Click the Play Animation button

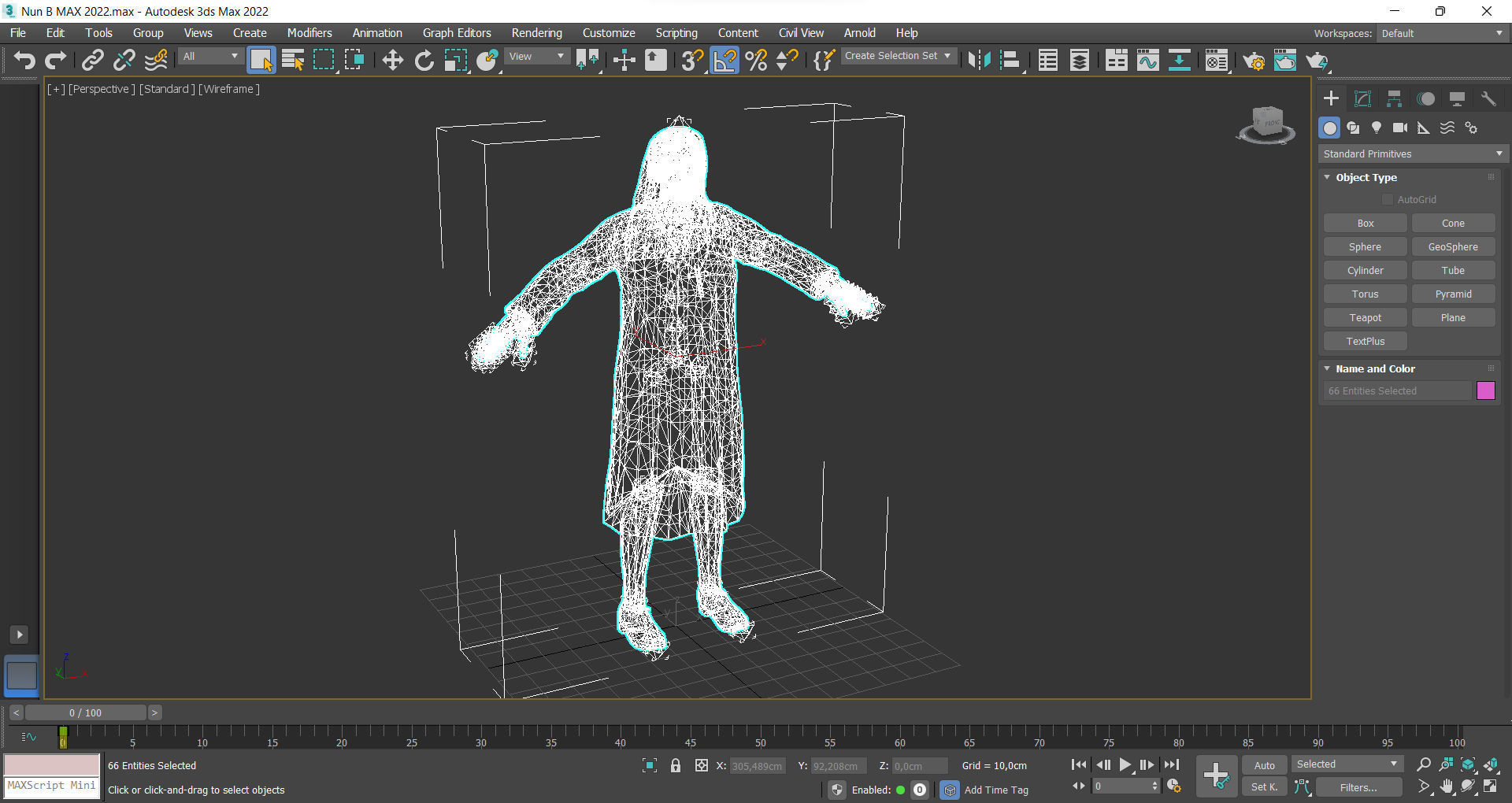[1125, 764]
